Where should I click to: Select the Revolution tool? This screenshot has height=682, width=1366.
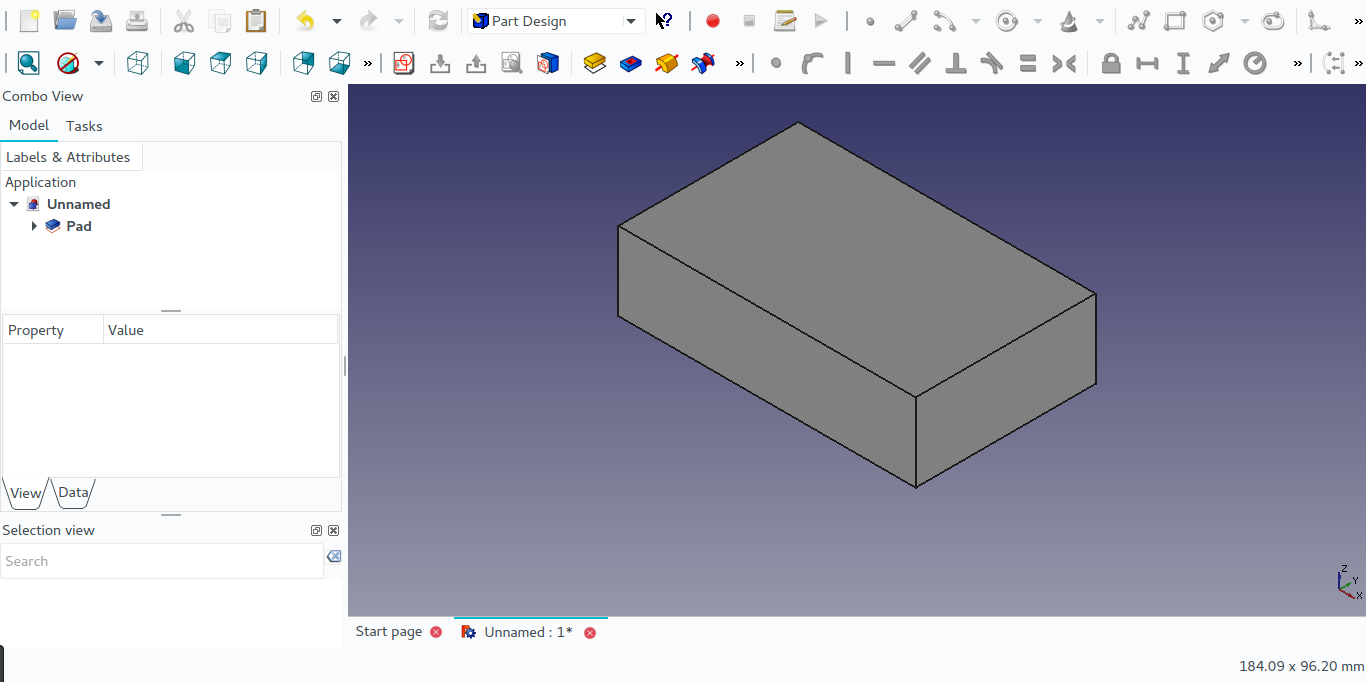[x=666, y=63]
